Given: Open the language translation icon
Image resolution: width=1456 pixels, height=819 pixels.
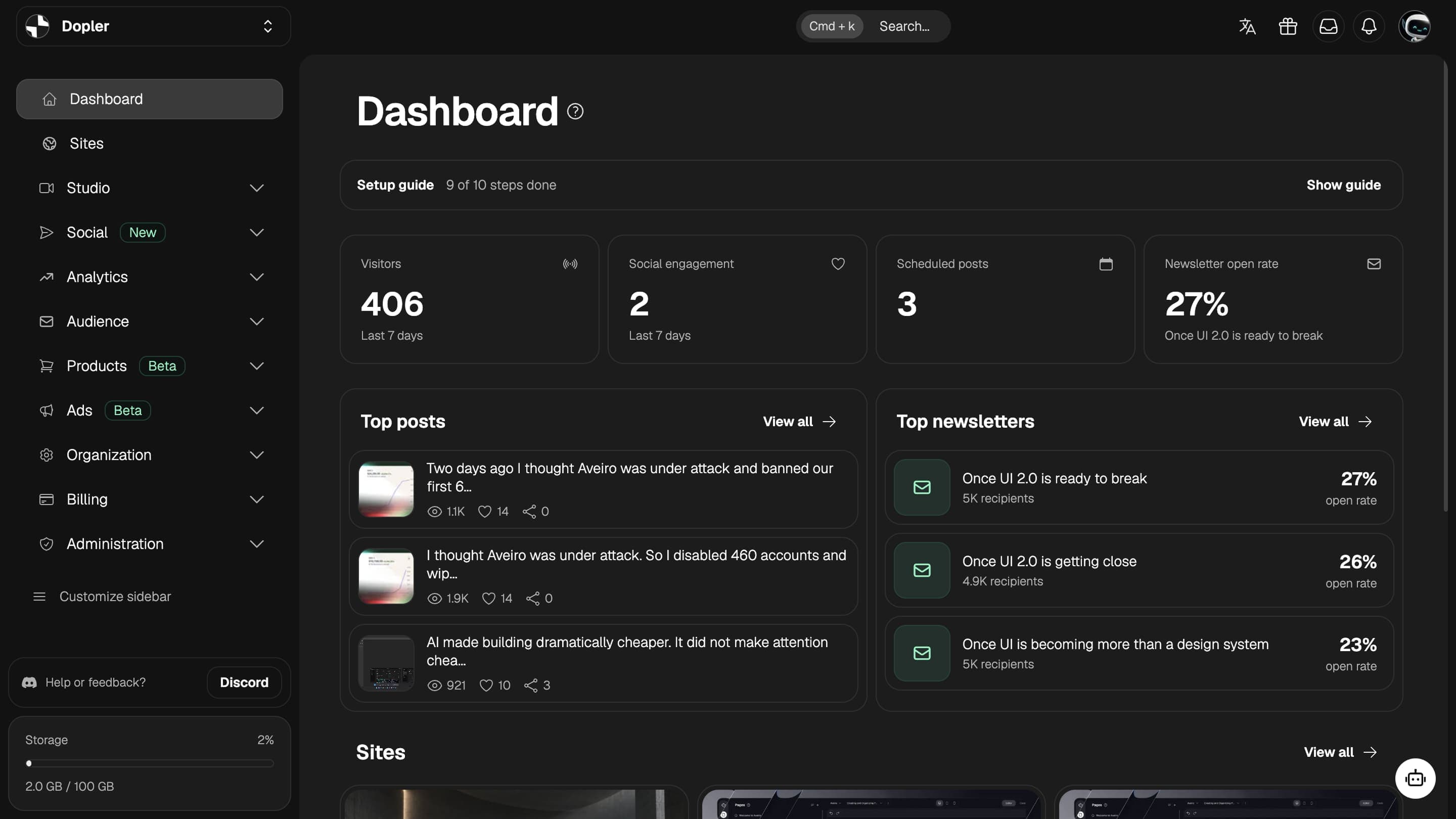Looking at the screenshot, I should pyautogui.click(x=1247, y=26).
